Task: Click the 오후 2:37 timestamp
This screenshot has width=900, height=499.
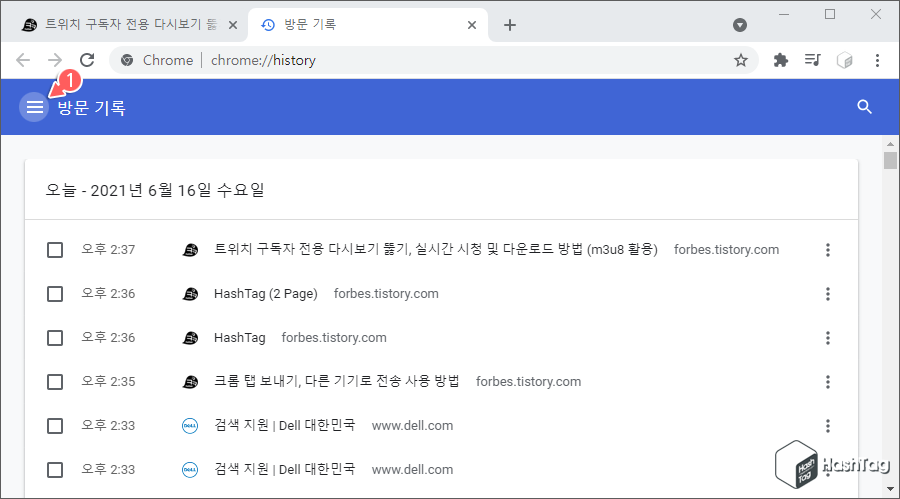Action: coord(108,249)
